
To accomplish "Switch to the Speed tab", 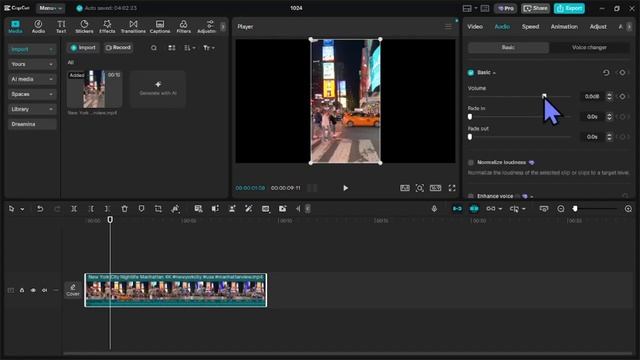I will coord(530,27).
